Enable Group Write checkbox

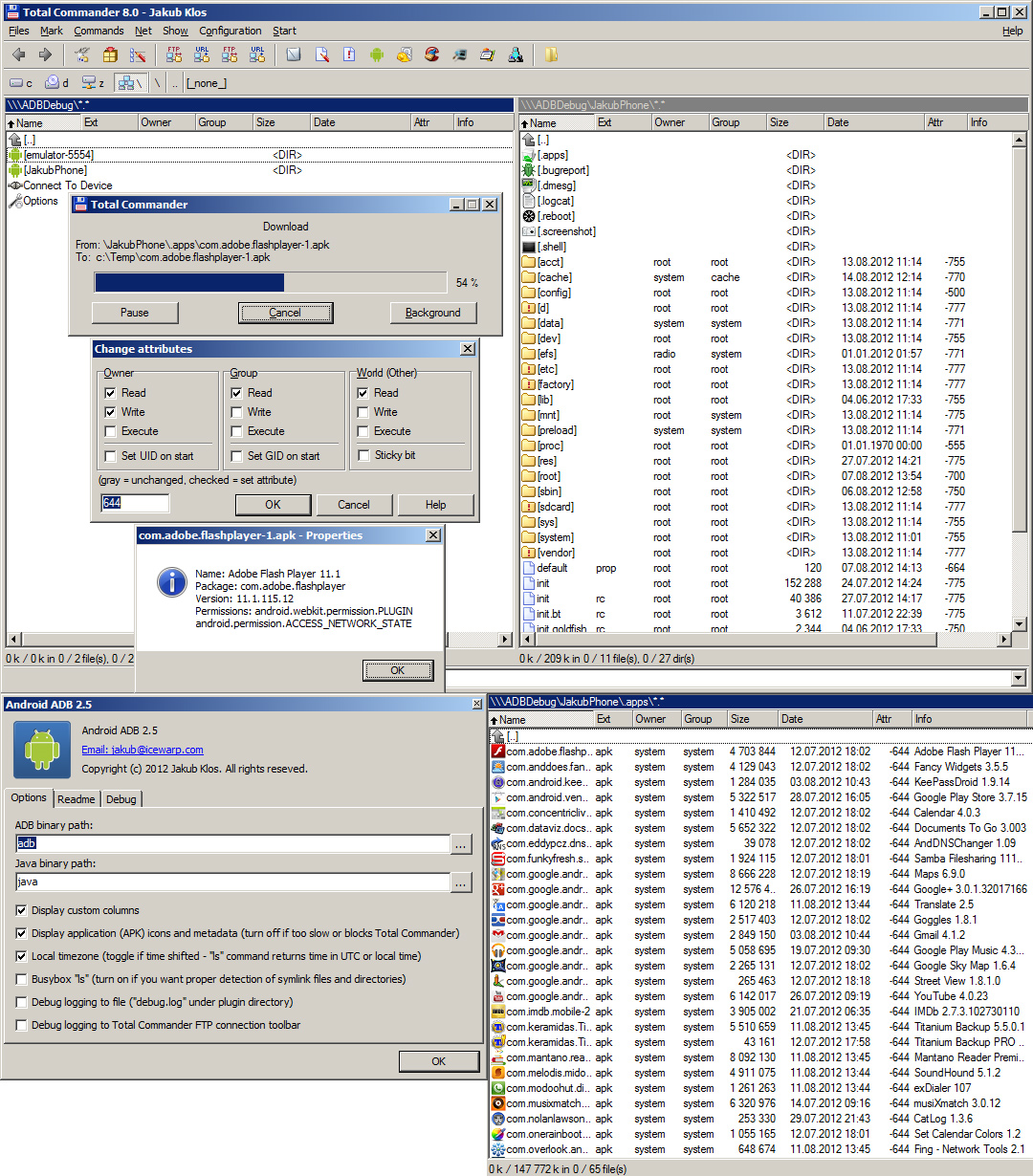(236, 412)
